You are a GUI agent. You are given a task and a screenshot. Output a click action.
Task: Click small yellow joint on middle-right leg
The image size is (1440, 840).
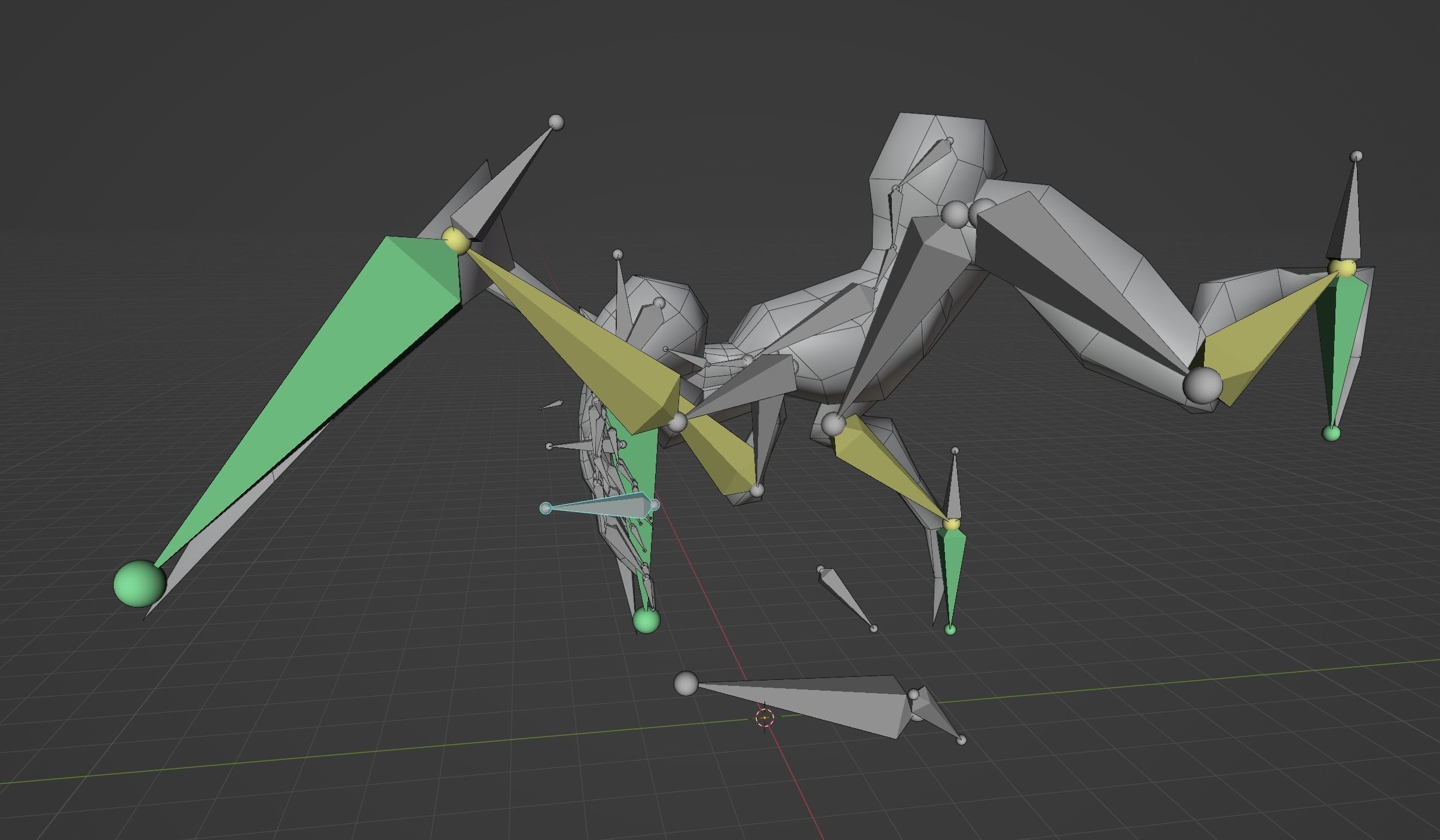coord(952,524)
